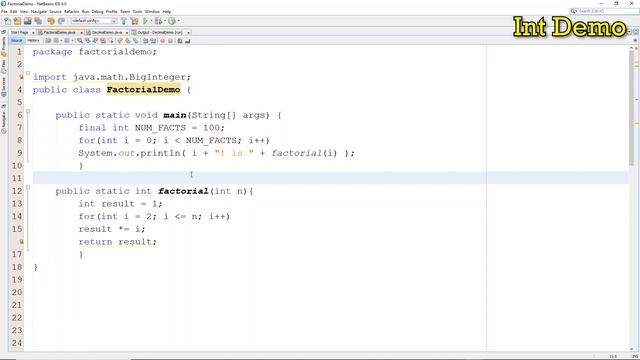
Task: Switch to the DecimalDemo.java tab
Action: (x=107, y=32)
